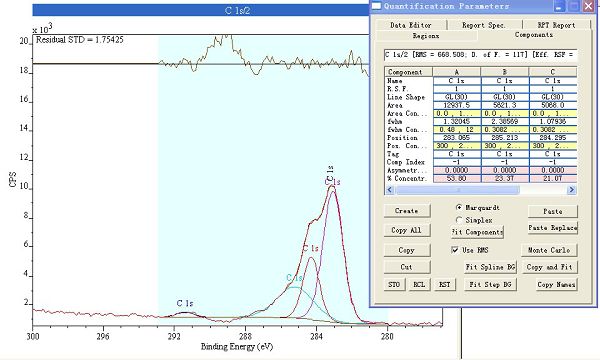Select component column header A
This screenshot has width=600, height=360.
pyautogui.click(x=457, y=72)
